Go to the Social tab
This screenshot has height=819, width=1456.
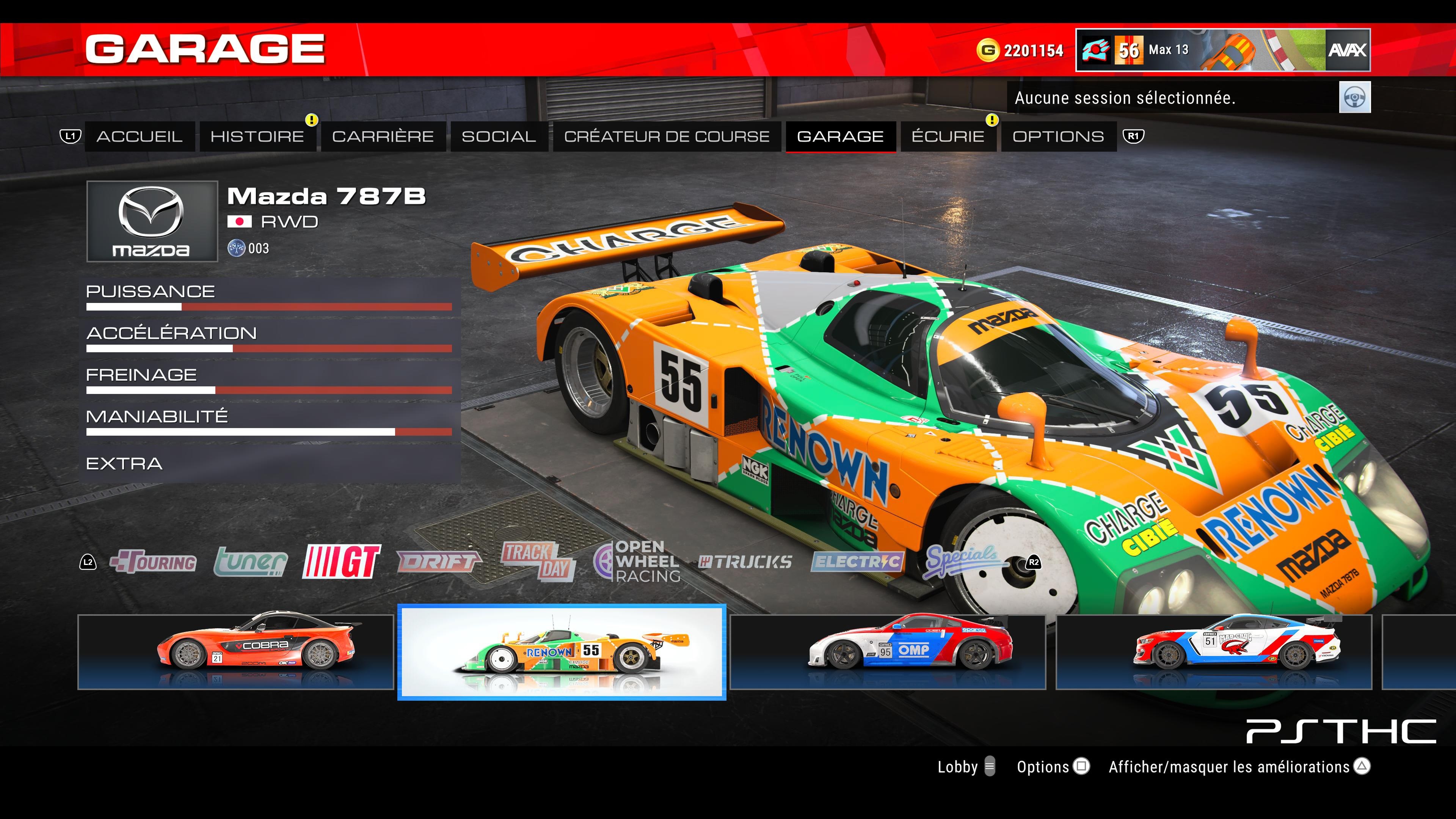[499, 136]
